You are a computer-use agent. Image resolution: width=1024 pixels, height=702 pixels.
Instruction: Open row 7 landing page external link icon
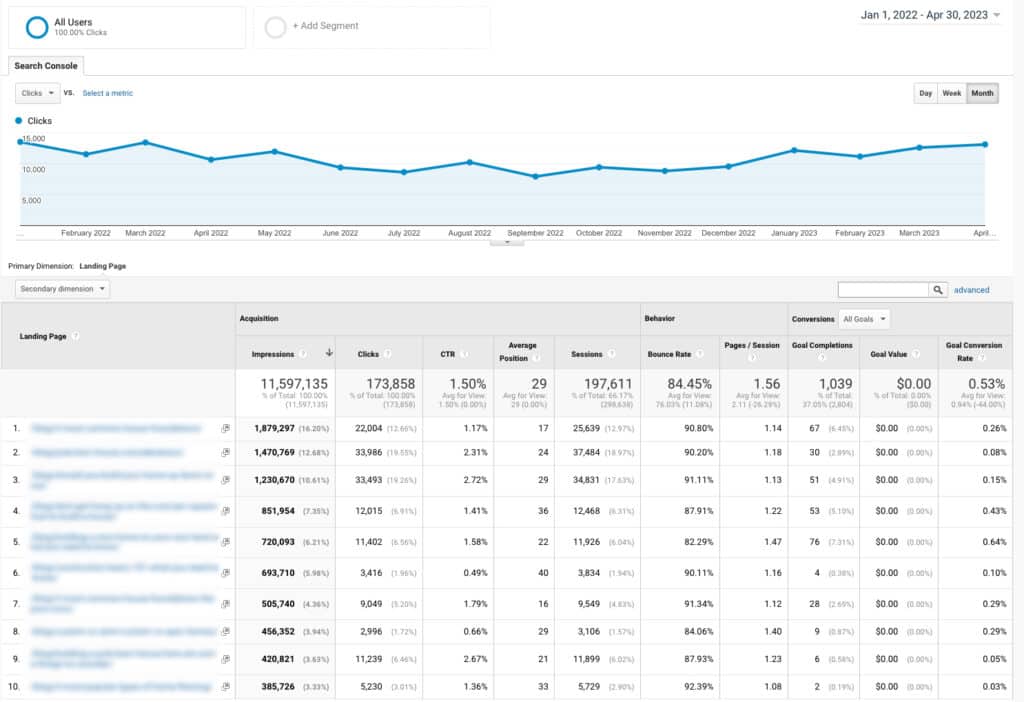pyautogui.click(x=225, y=604)
